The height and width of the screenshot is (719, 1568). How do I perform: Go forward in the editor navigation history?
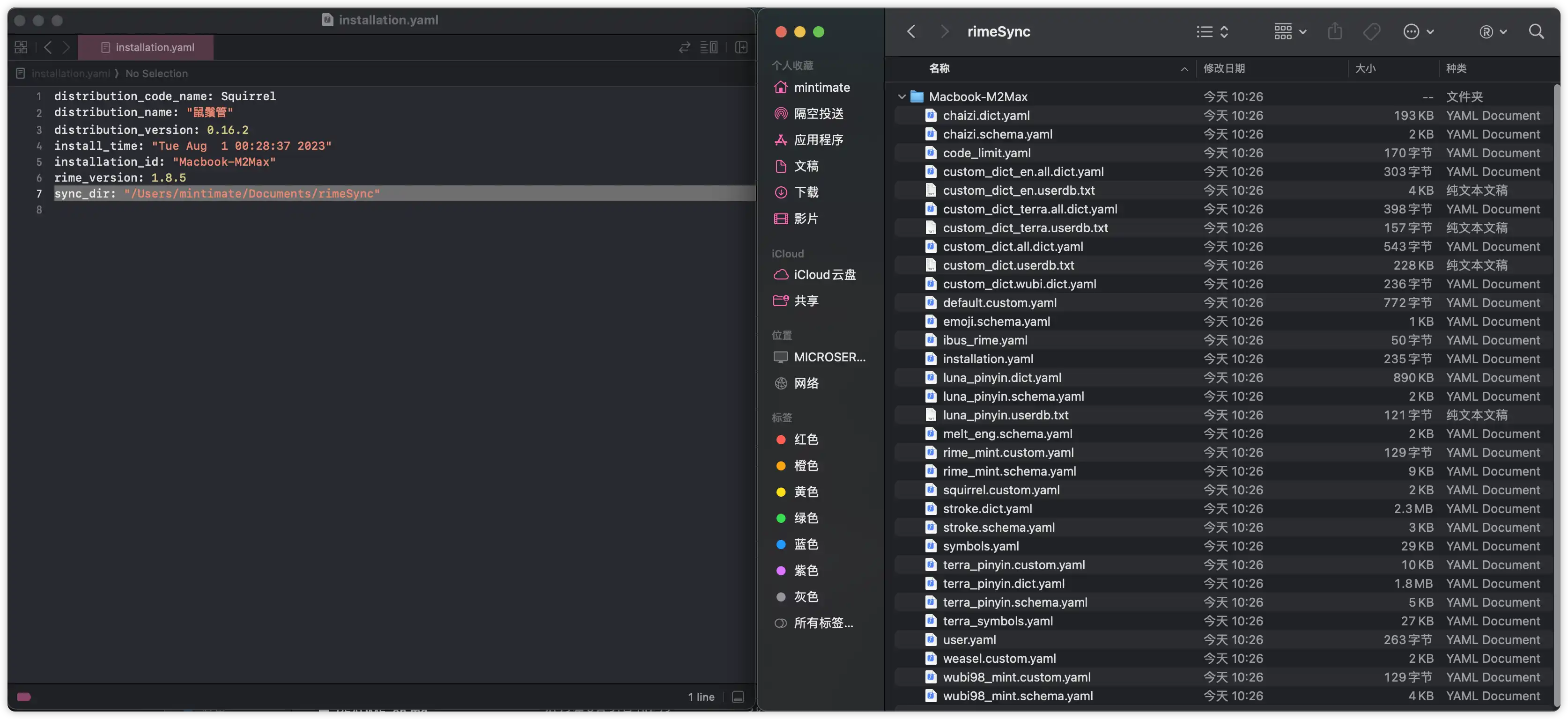tap(67, 47)
